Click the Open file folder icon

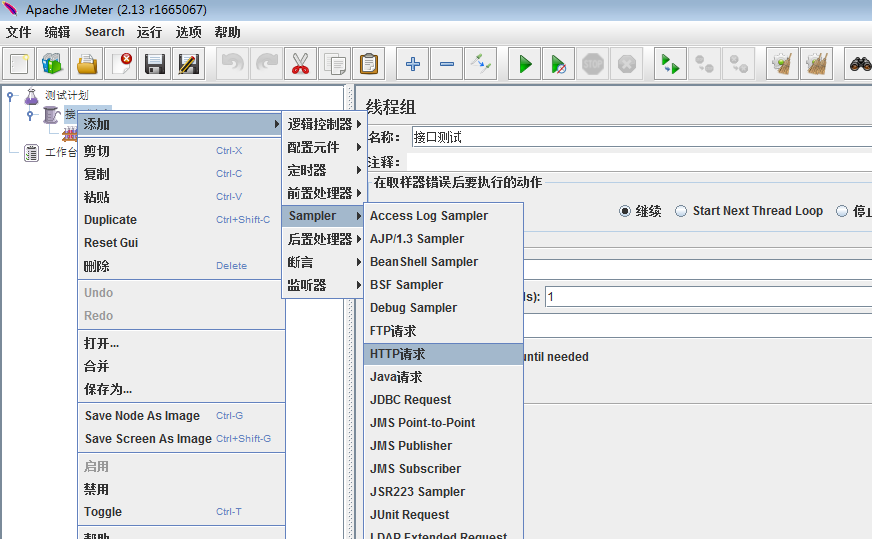point(87,64)
